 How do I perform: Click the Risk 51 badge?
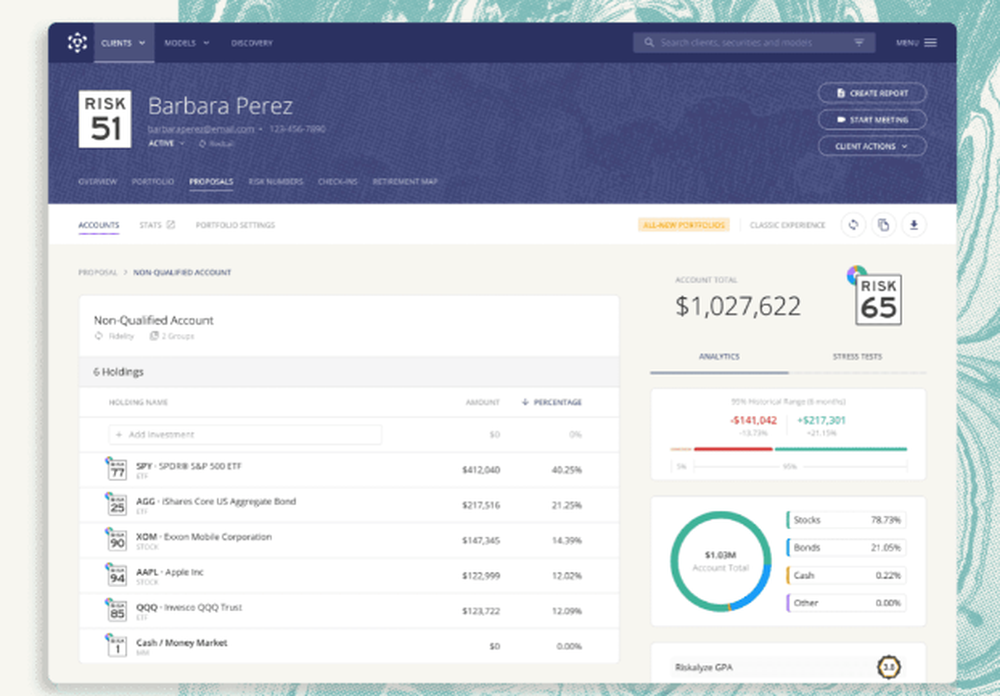(105, 119)
